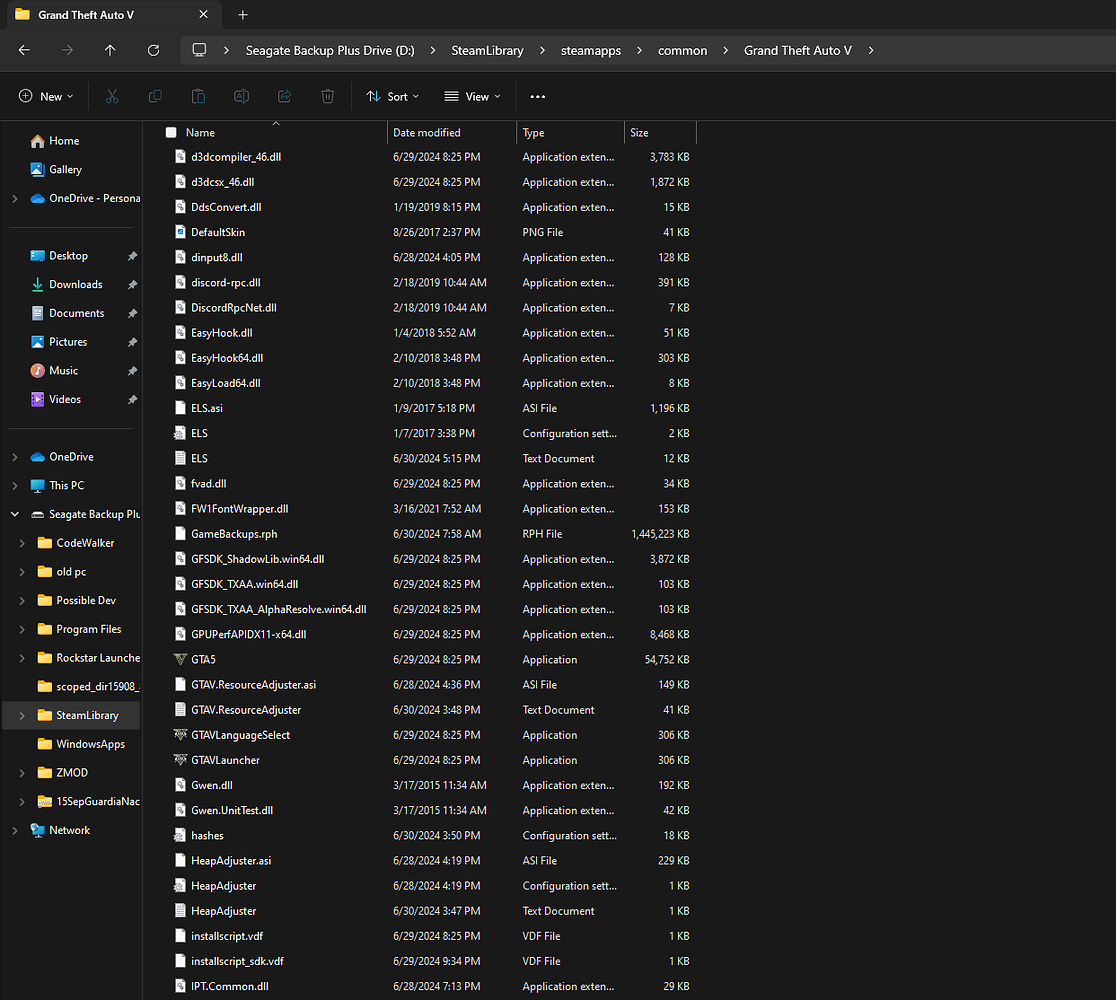This screenshot has height=1000, width=1116.
Task: Open the Sort dropdown
Action: (x=392, y=96)
